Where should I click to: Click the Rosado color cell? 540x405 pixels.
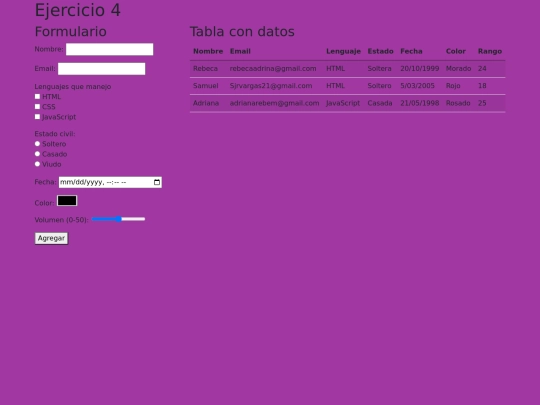[458, 103]
